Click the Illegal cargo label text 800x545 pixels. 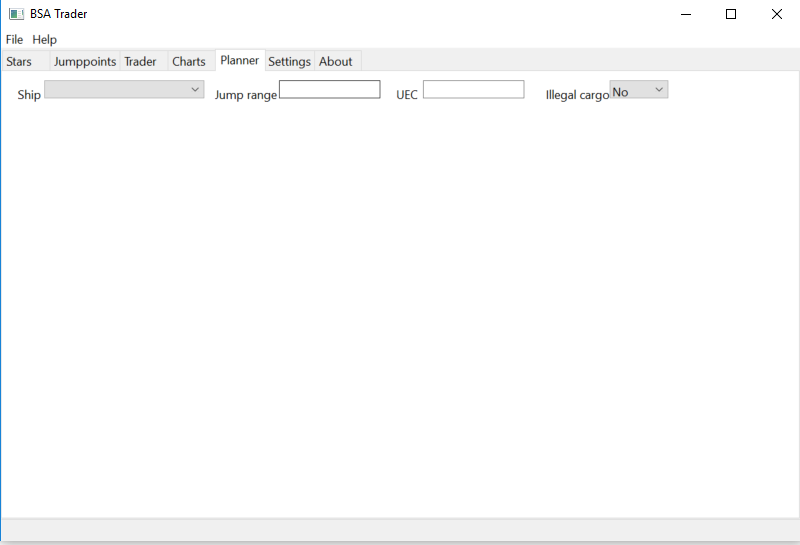577,95
